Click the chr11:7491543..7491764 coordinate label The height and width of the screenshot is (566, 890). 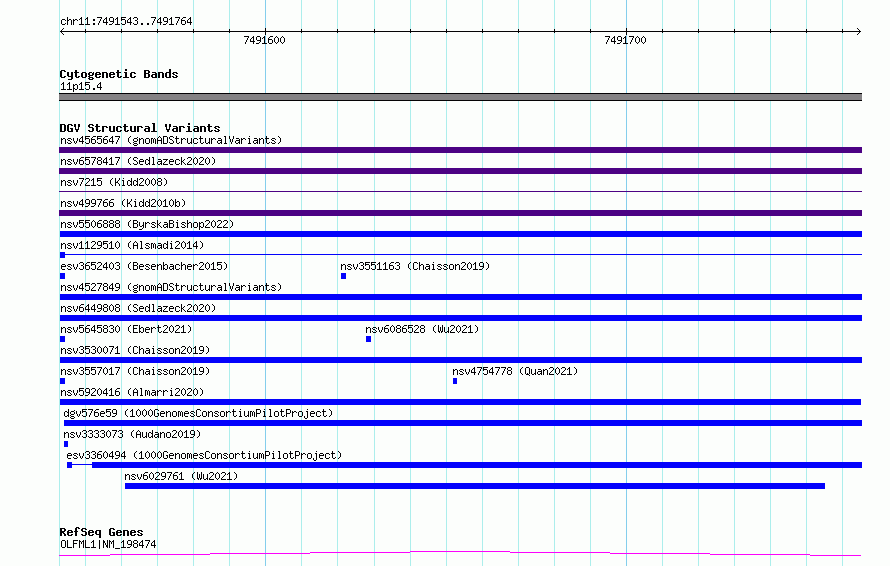(126, 21)
